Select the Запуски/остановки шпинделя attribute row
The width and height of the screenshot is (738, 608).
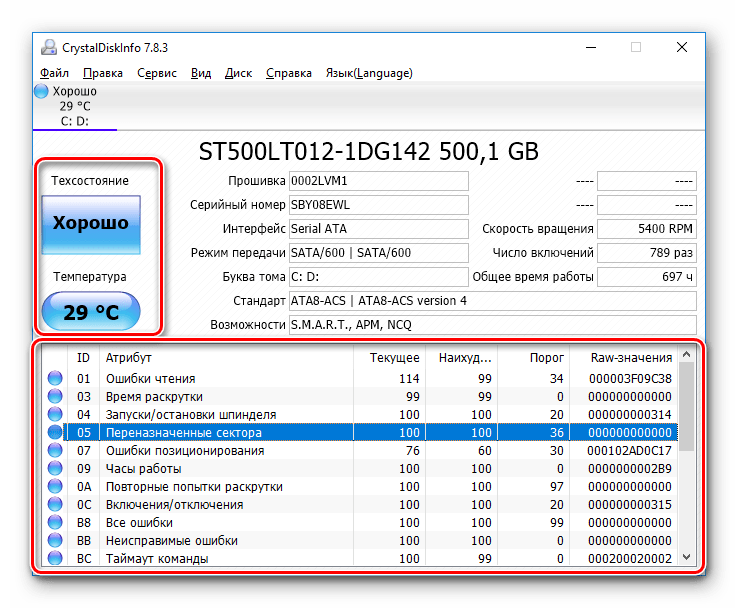coord(360,414)
